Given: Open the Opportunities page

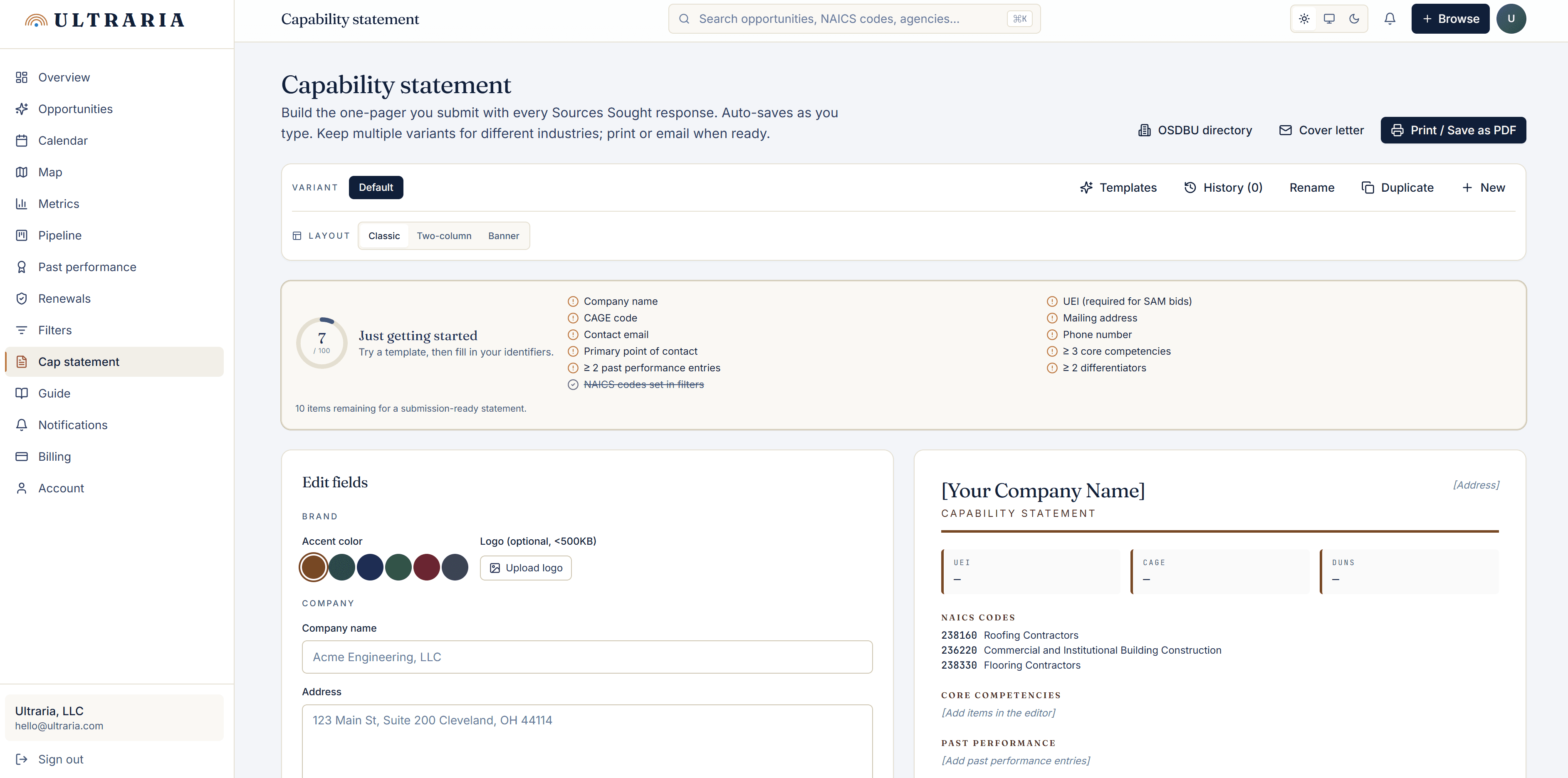Looking at the screenshot, I should coord(114,109).
